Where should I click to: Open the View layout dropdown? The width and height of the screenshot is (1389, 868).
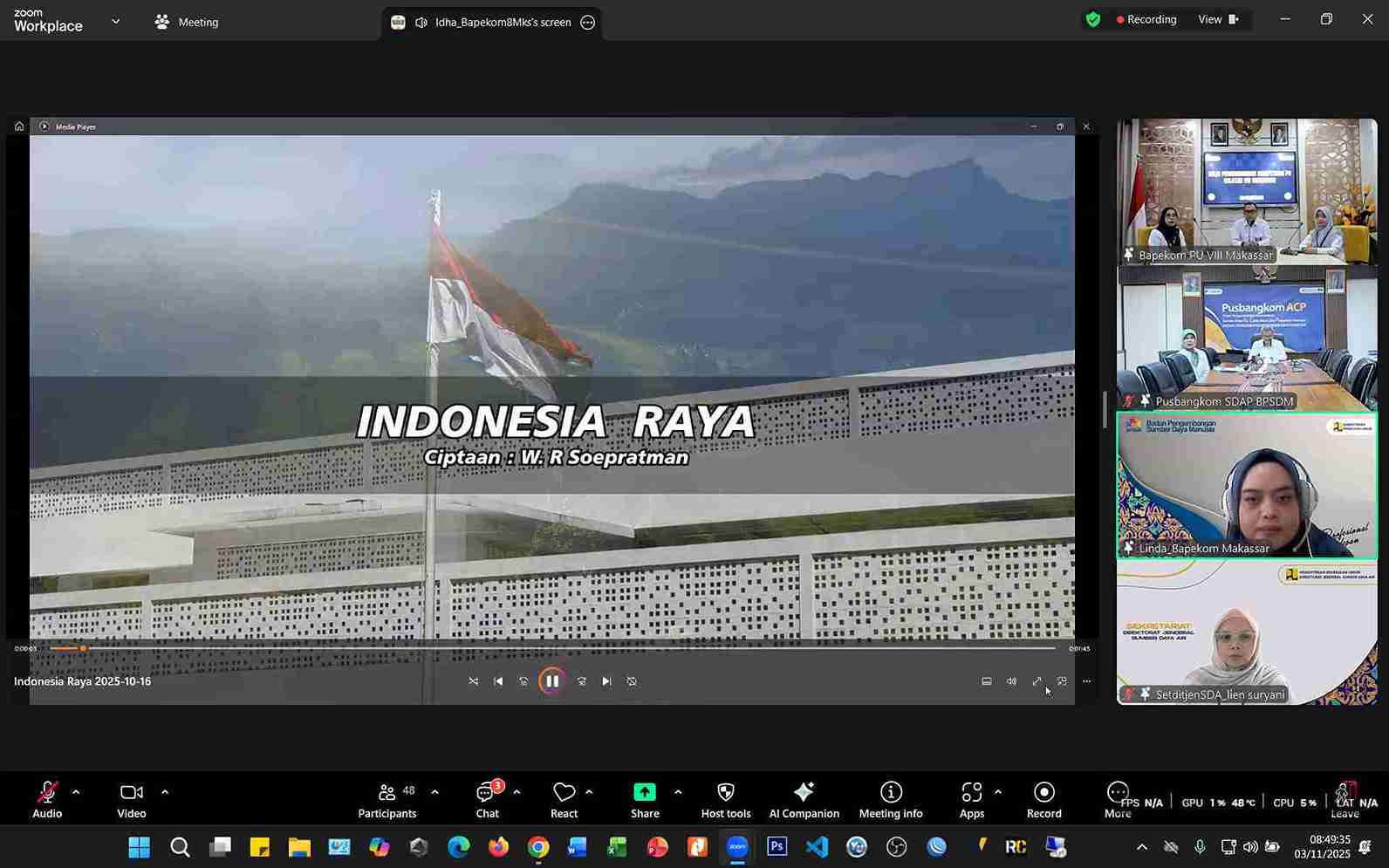(x=1218, y=19)
